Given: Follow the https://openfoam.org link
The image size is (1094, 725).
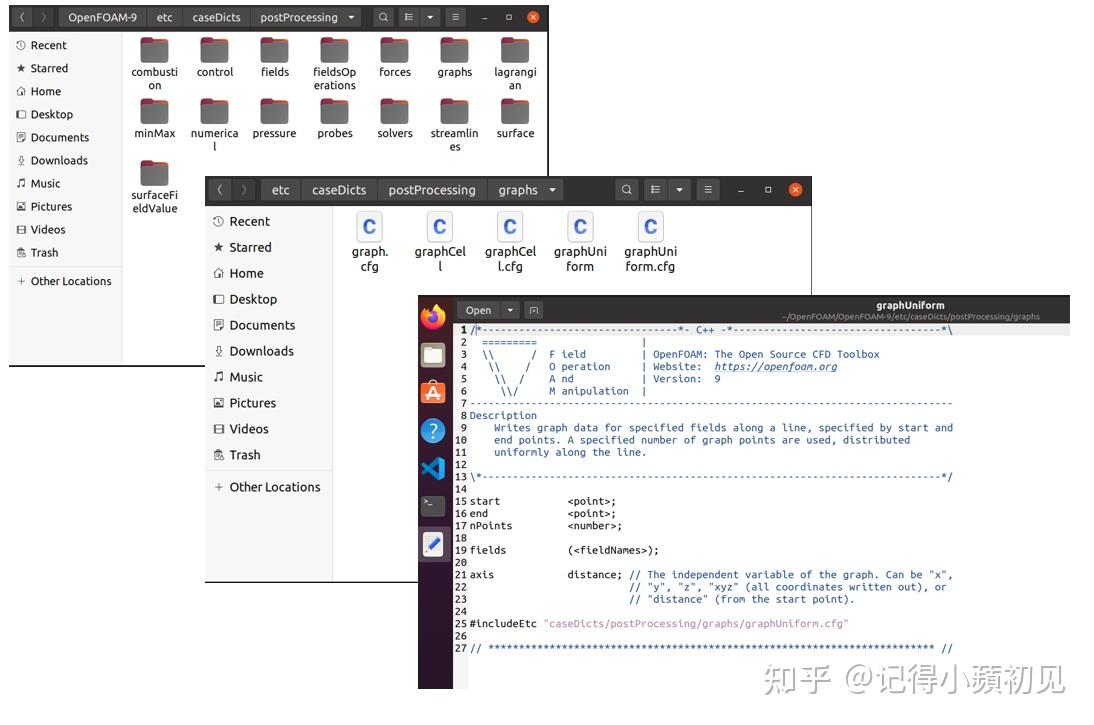Looking at the screenshot, I should [776, 366].
